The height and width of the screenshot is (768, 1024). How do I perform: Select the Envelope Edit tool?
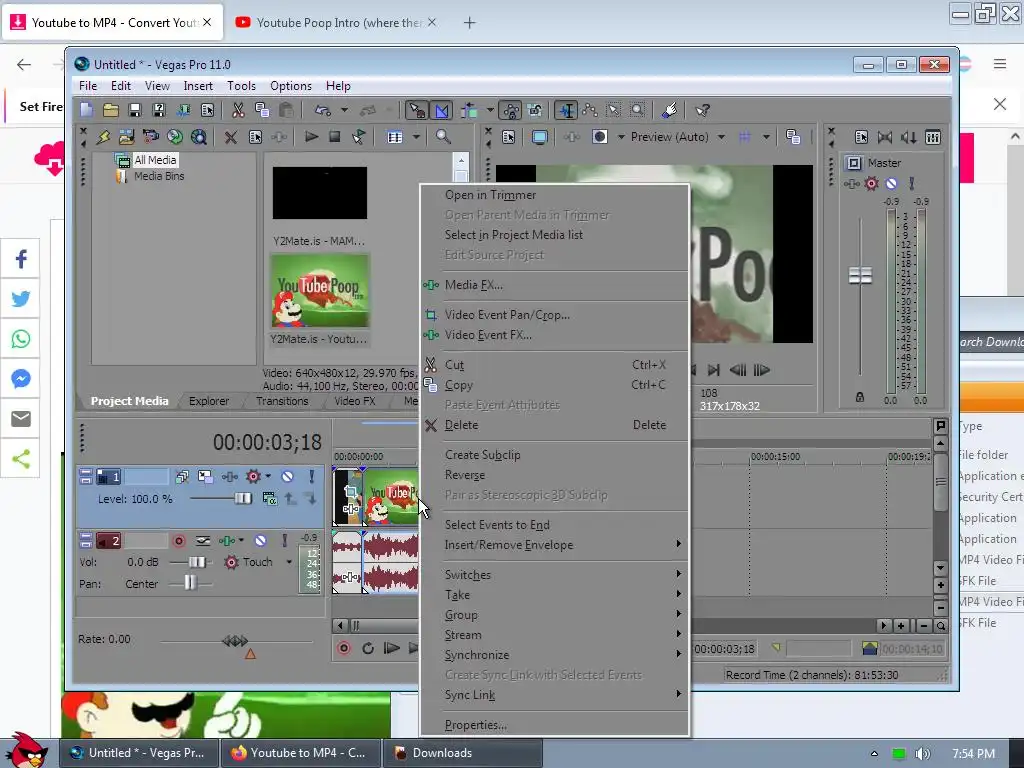[x=590, y=110]
